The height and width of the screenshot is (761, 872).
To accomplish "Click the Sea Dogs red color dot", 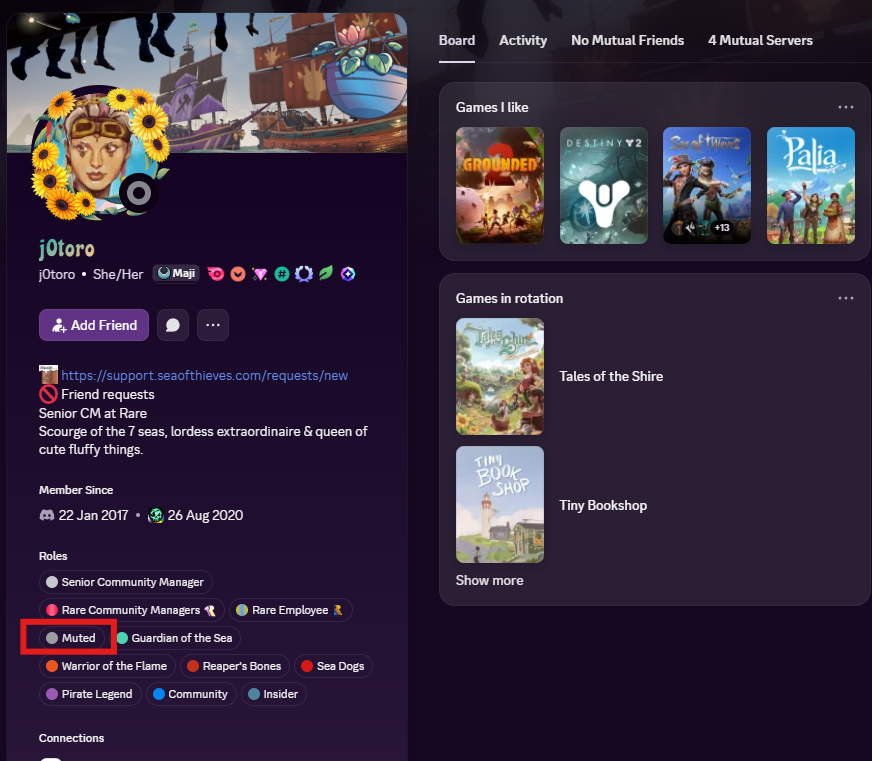I will click(x=307, y=666).
